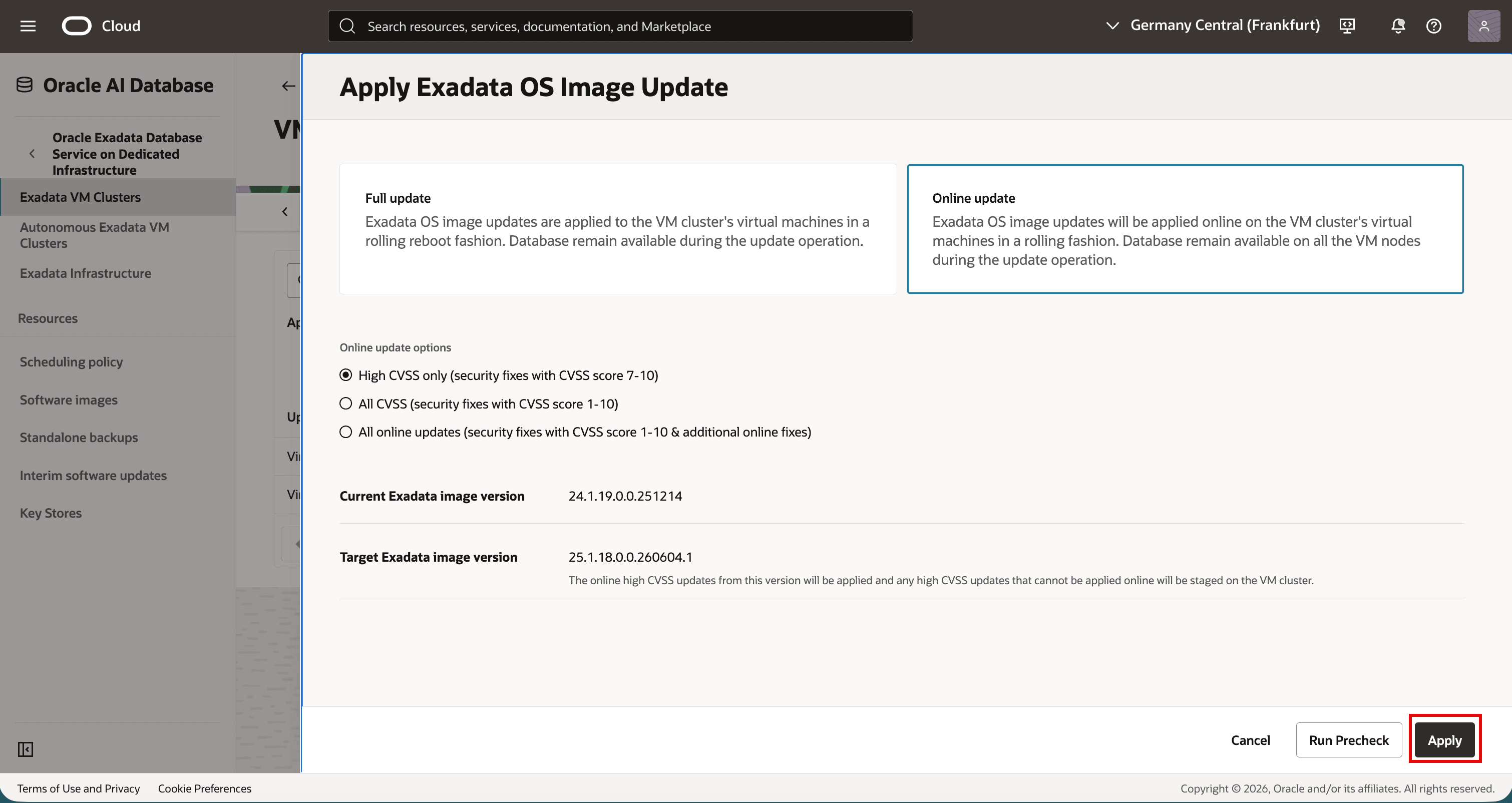
Task: Select All CVSS score 1-10 option
Action: point(346,404)
